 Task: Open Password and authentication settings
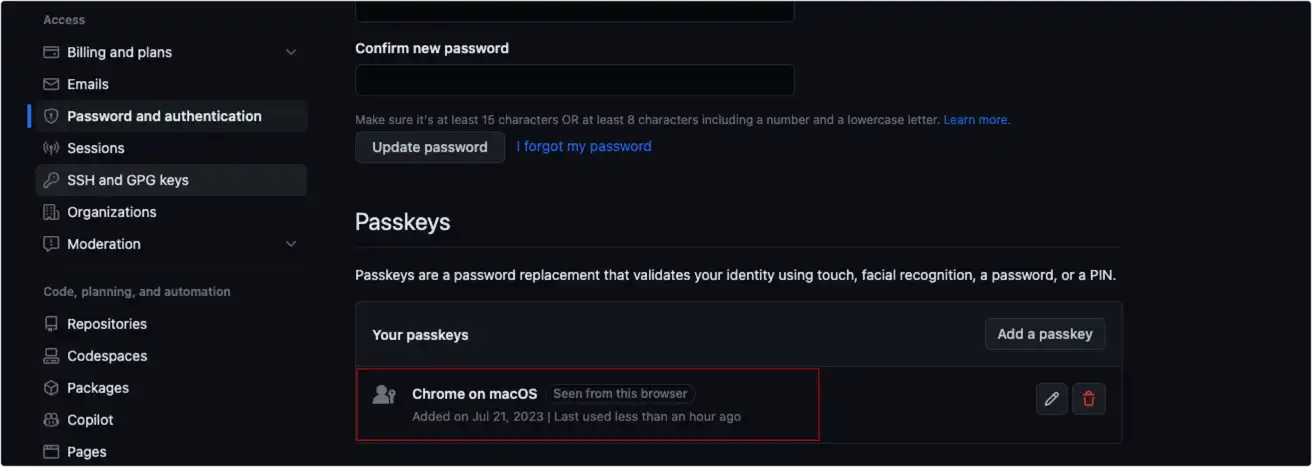click(x=164, y=116)
